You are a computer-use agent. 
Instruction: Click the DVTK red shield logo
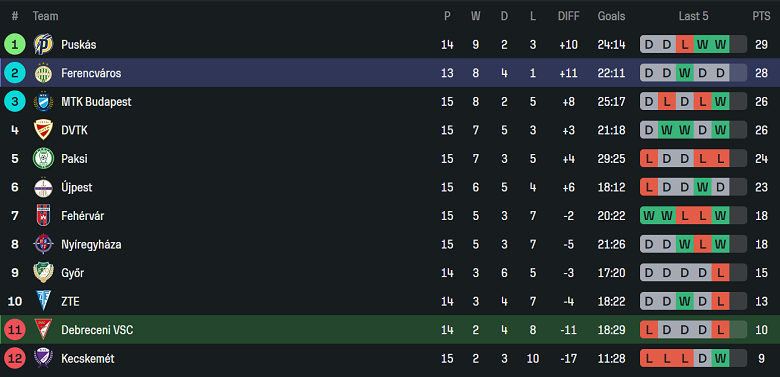(43, 130)
